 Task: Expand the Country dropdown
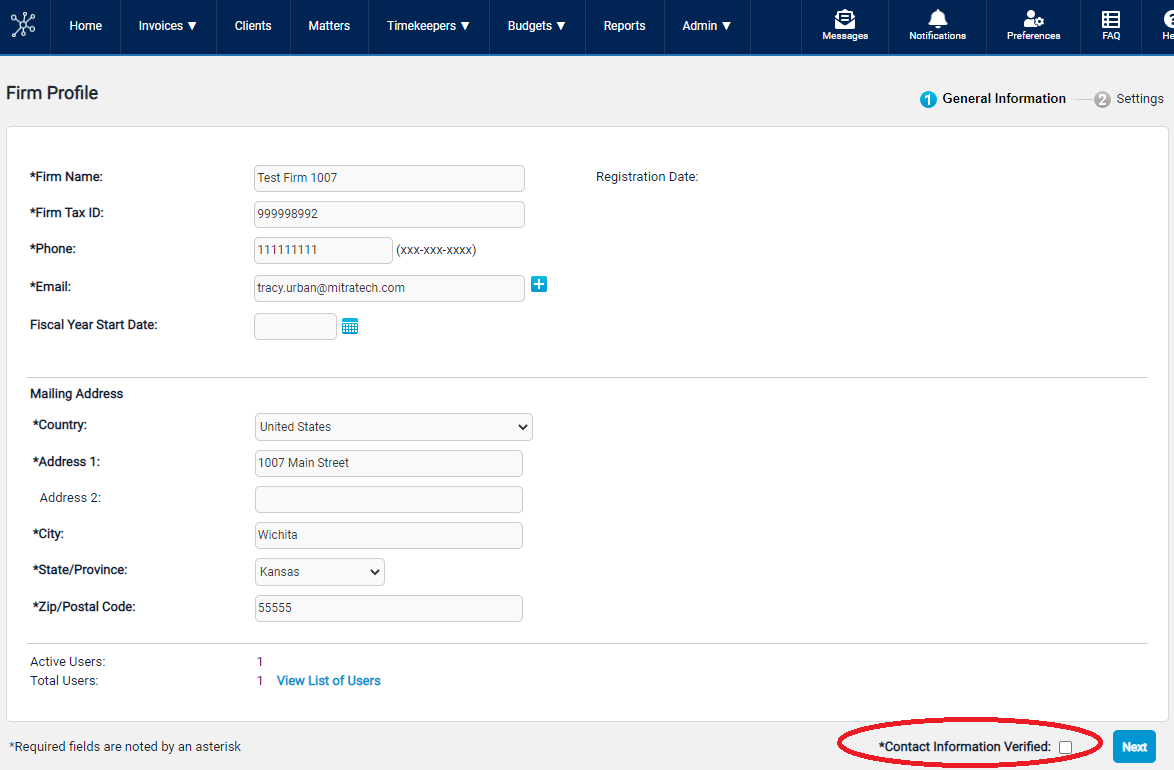[393, 427]
